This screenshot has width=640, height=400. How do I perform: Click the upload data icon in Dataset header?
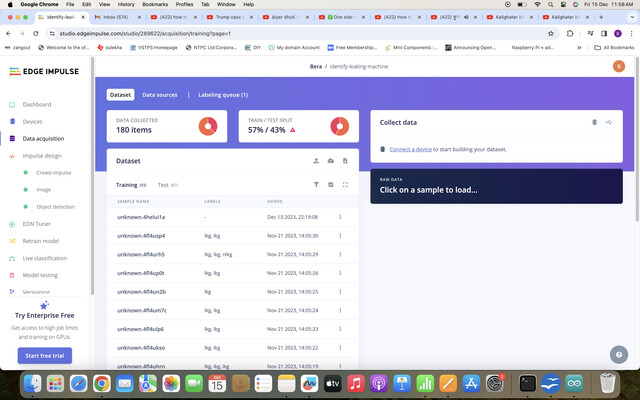click(x=316, y=161)
